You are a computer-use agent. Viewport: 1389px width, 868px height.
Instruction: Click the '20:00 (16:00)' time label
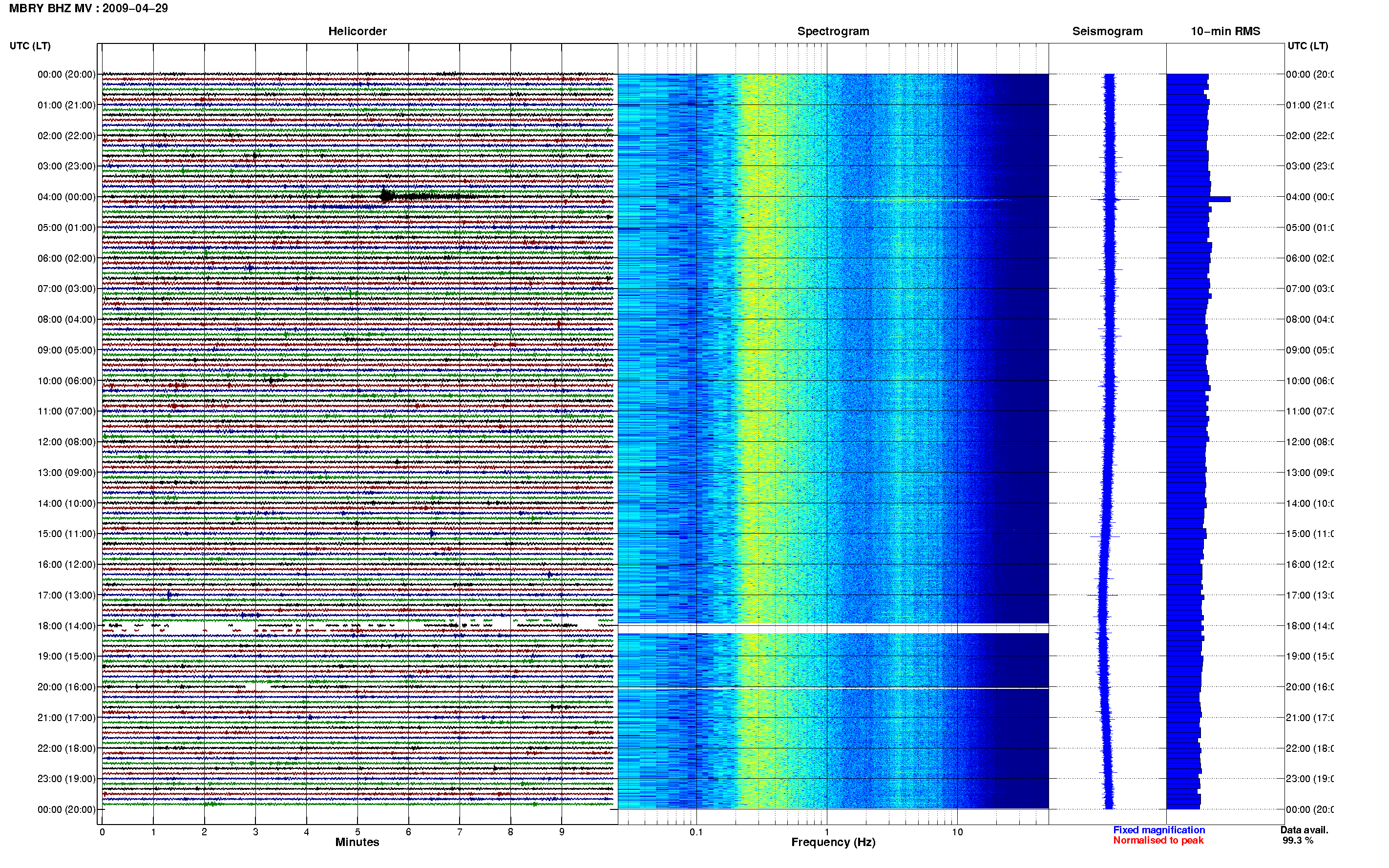[66, 687]
